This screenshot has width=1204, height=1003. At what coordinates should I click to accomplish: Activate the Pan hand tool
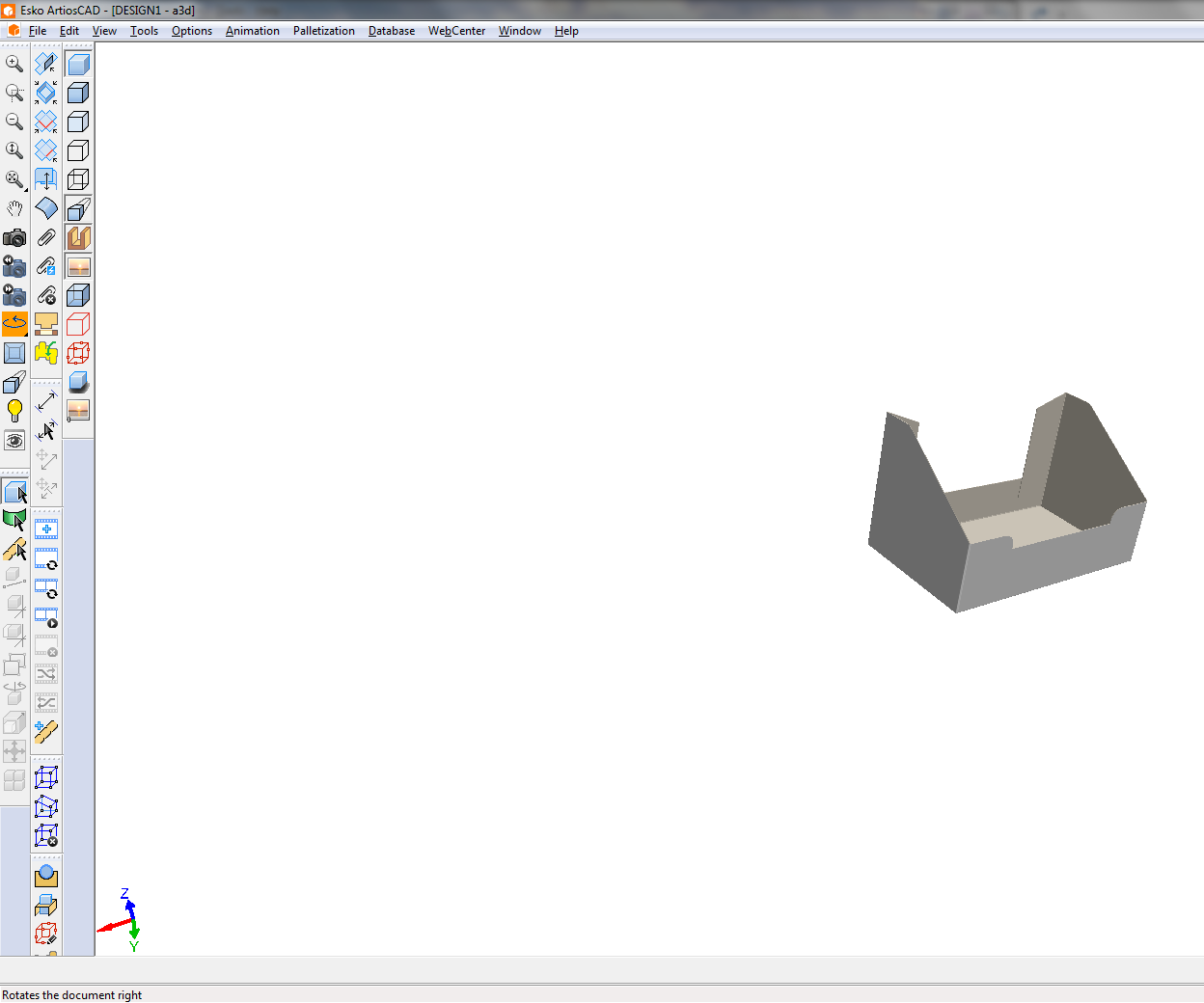click(14, 208)
